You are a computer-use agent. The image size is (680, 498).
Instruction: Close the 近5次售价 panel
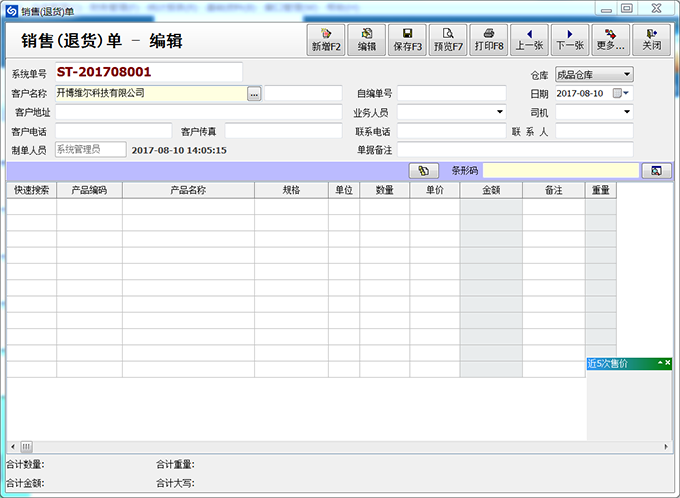tap(667, 362)
